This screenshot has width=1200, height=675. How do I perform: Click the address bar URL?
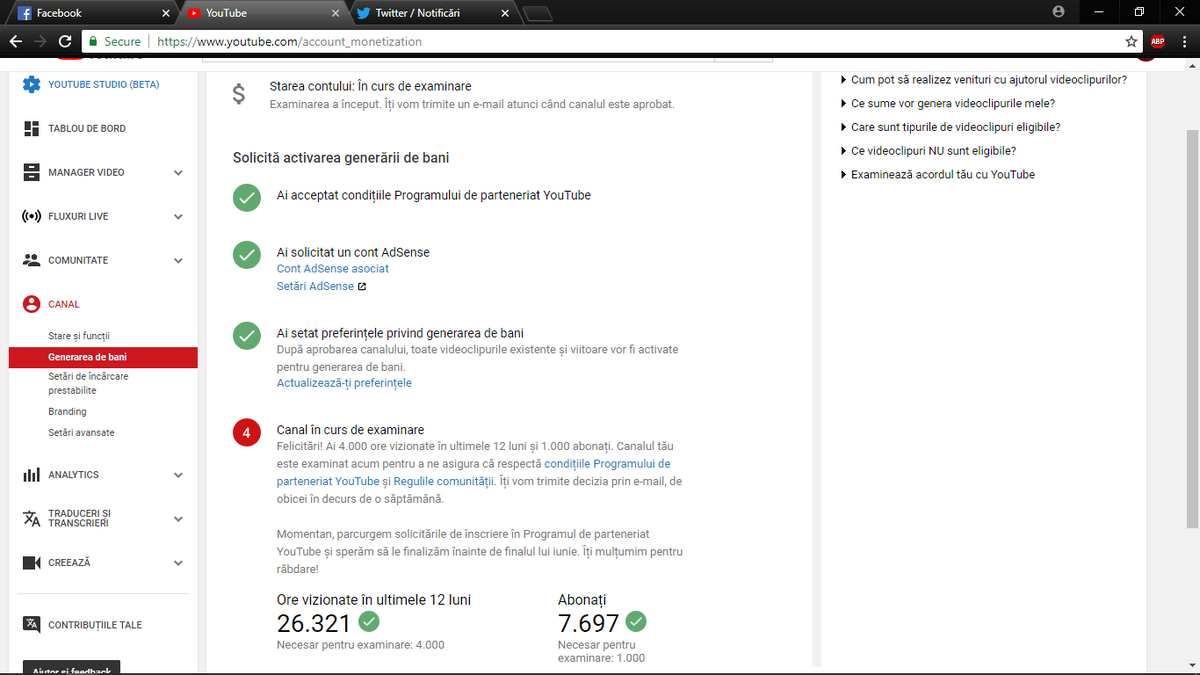click(x=289, y=42)
